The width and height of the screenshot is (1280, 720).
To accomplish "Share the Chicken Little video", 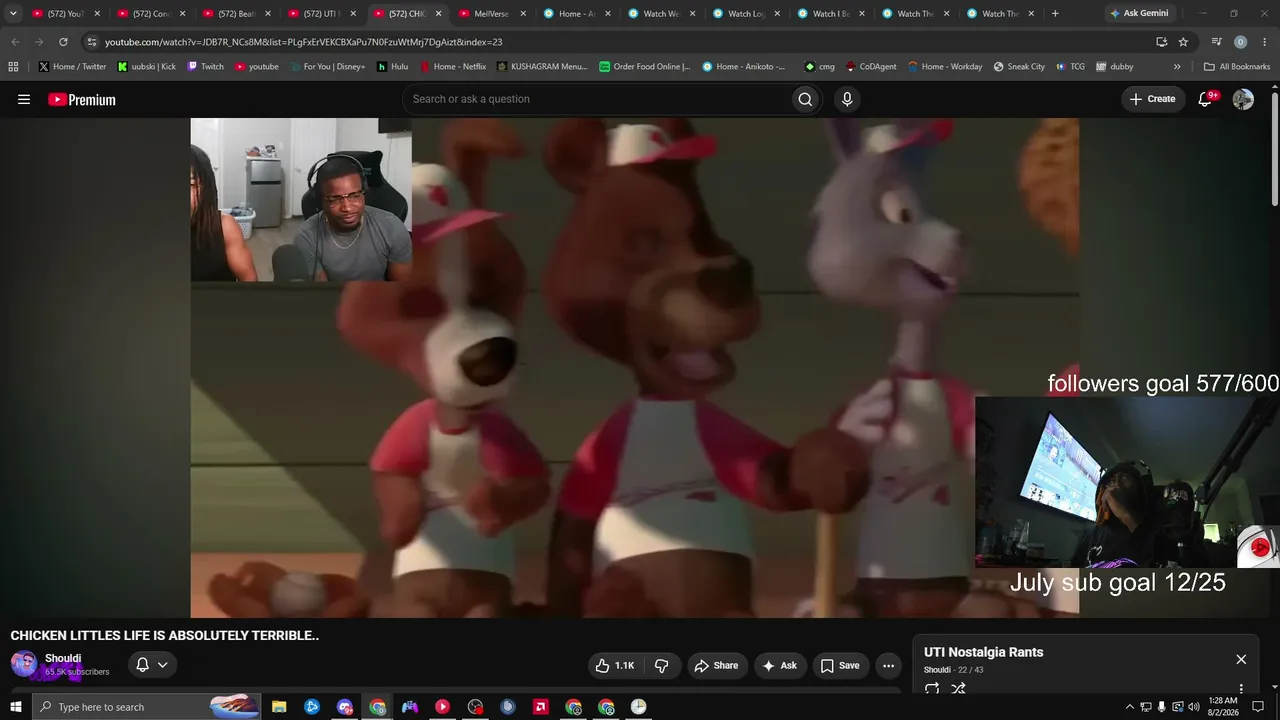I will click(x=716, y=665).
